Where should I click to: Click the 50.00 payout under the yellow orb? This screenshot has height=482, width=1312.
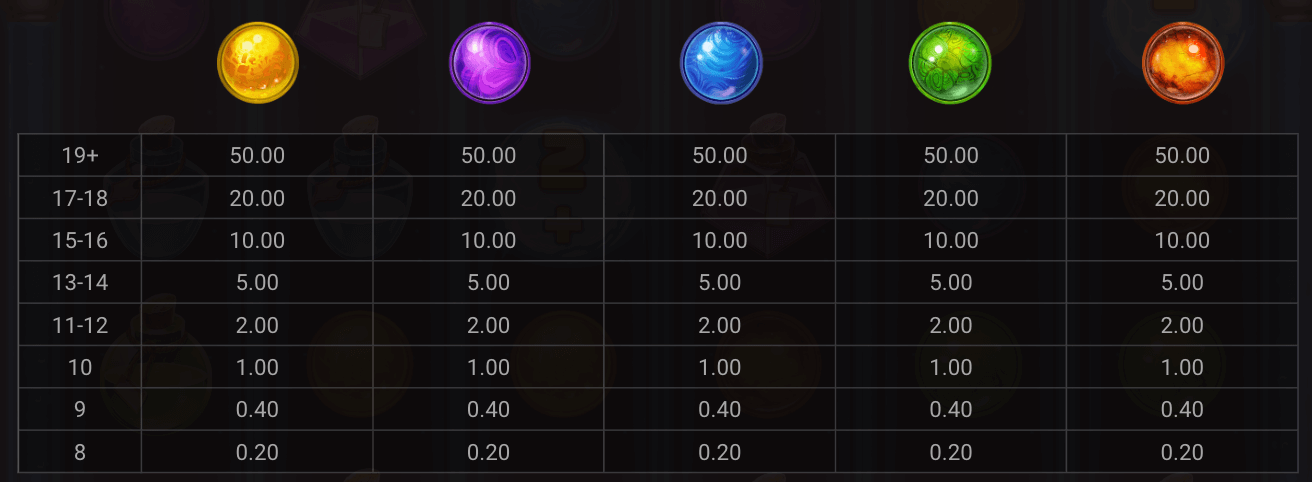[257, 156]
